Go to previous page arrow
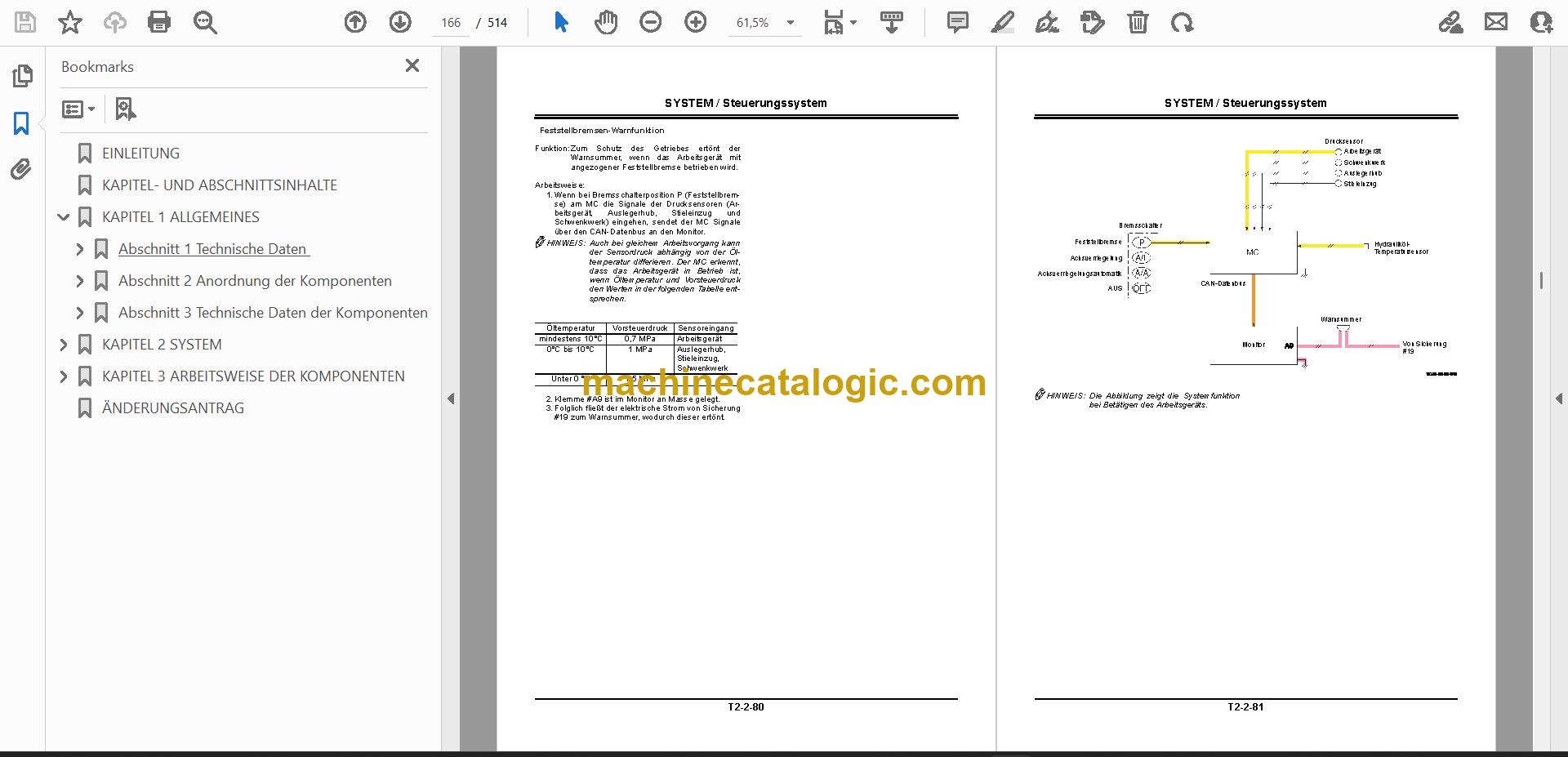The height and width of the screenshot is (757, 1568). [355, 23]
